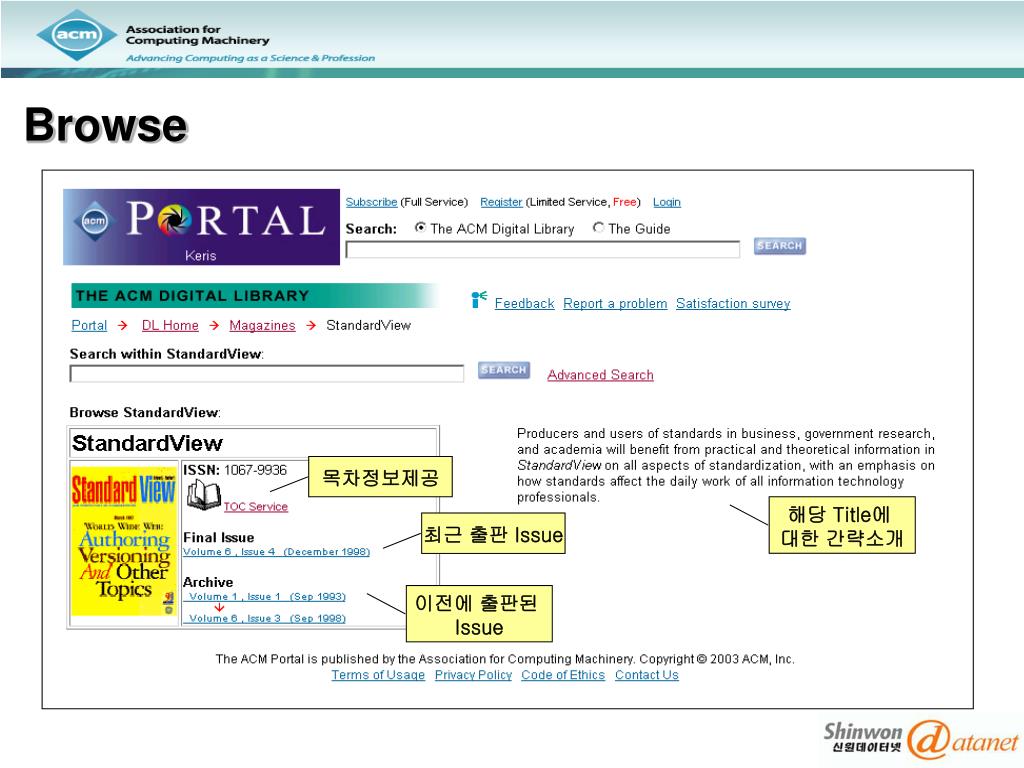Click the feedback person icon
Image resolution: width=1024 pixels, height=768 pixels.
pos(479,300)
